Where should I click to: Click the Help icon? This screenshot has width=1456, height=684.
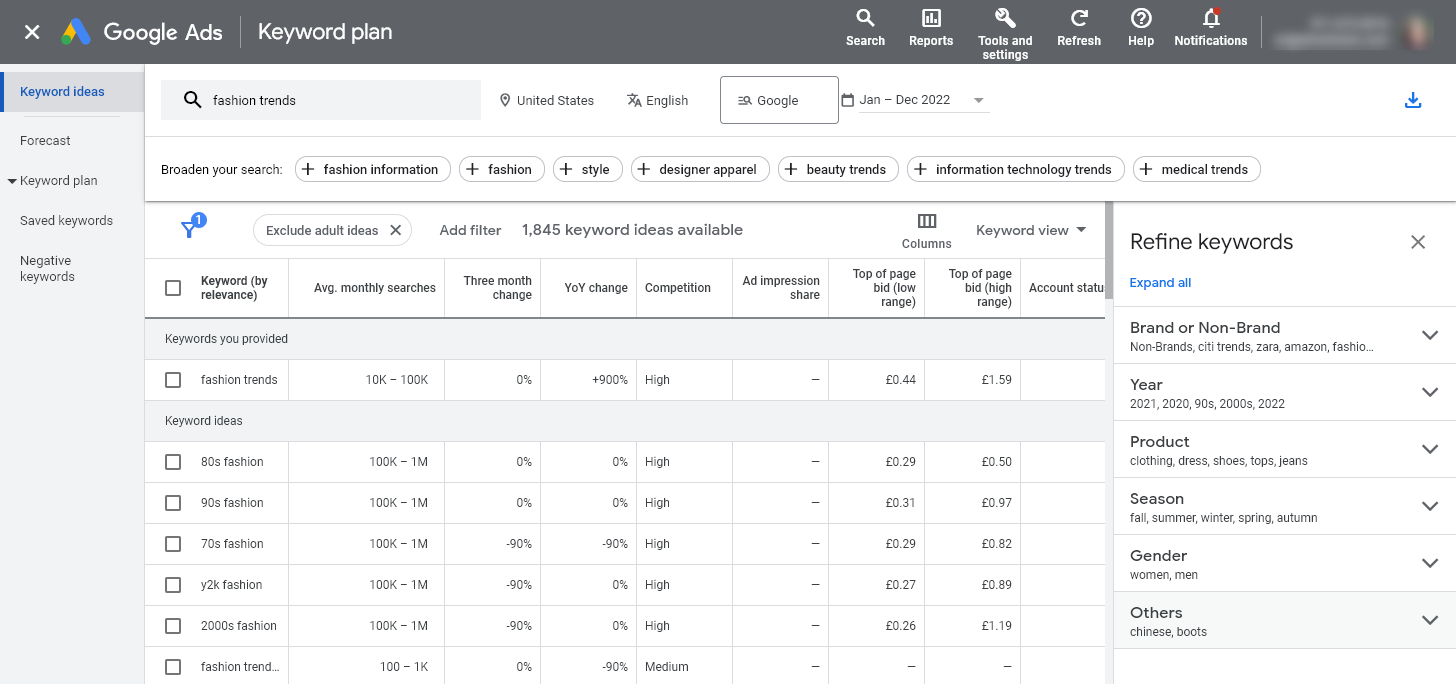(x=1140, y=25)
